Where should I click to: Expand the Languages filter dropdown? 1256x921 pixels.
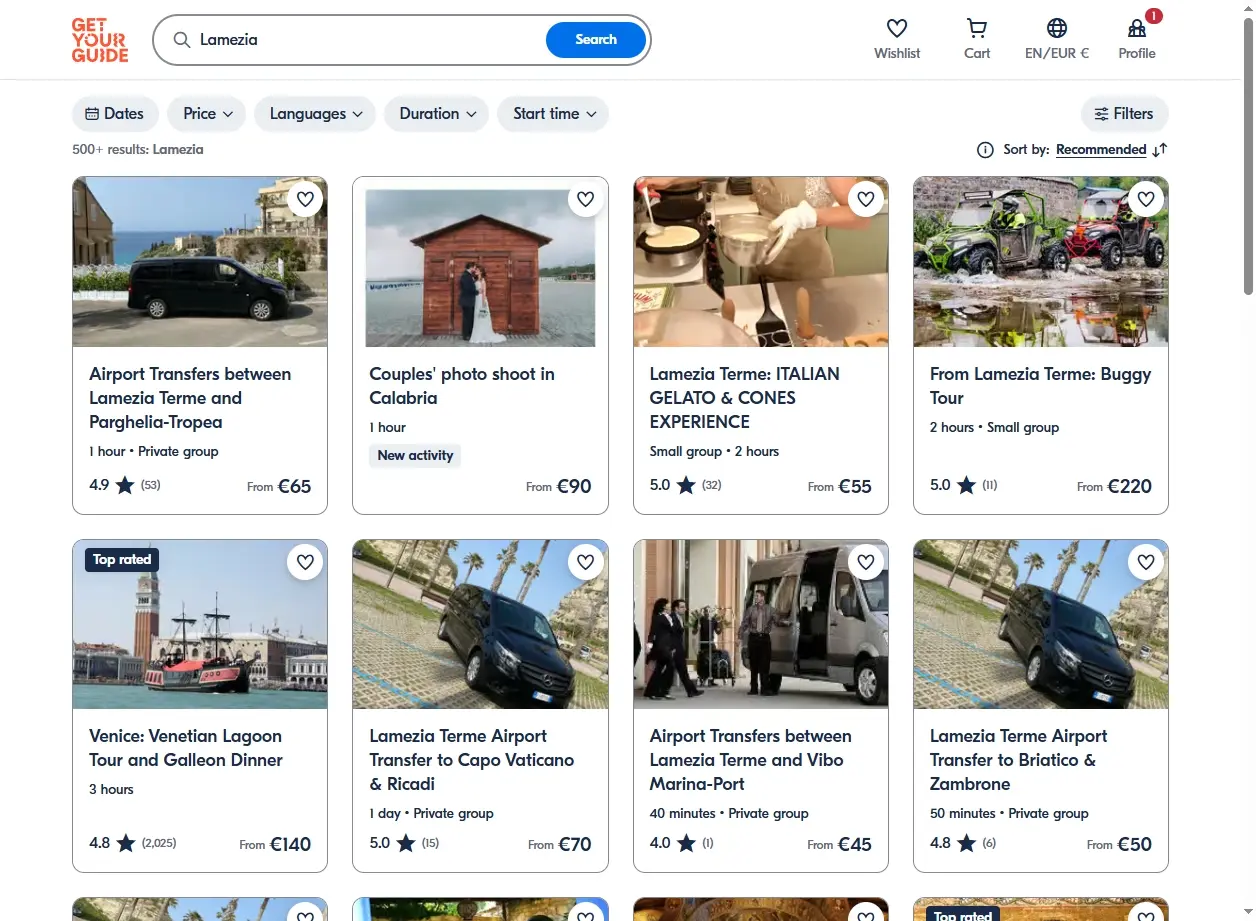tap(315, 114)
